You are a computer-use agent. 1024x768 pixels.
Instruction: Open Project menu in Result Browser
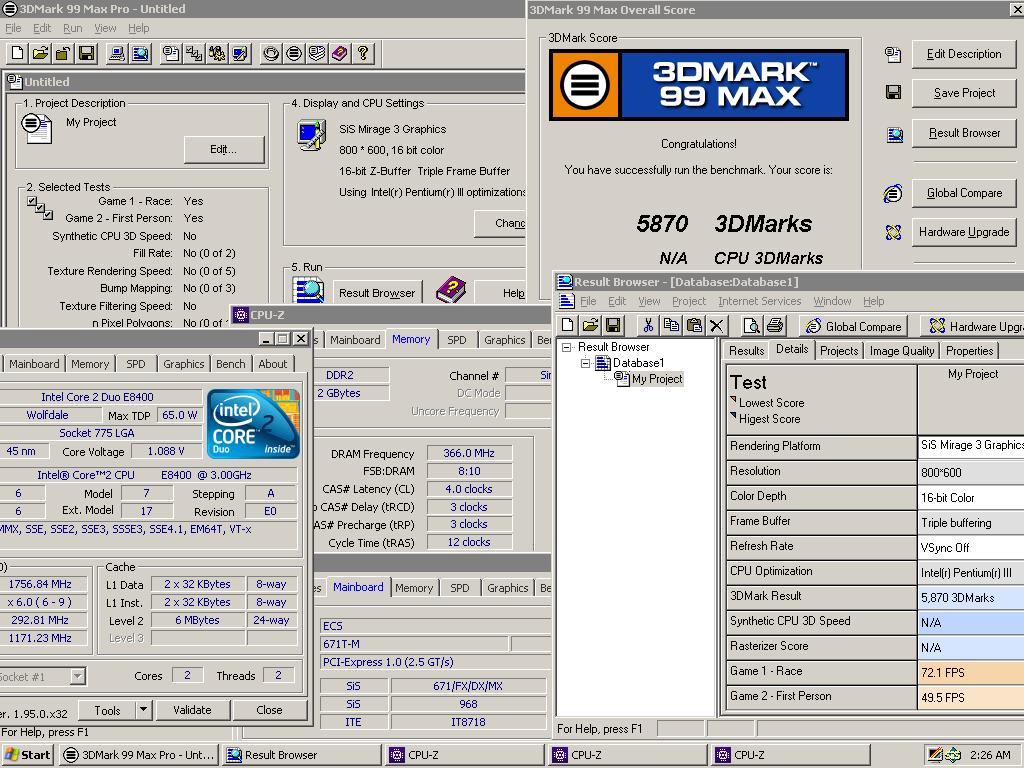(689, 301)
